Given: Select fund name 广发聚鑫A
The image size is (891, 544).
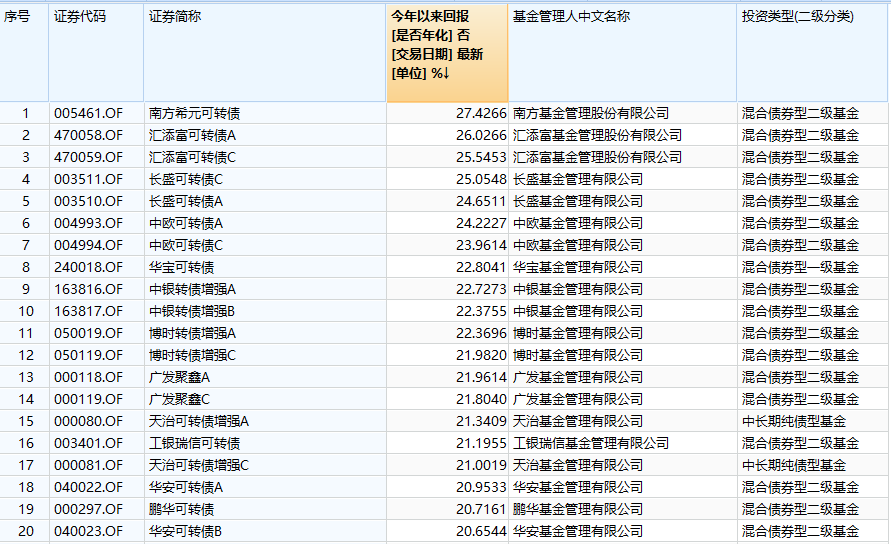Looking at the screenshot, I should (x=179, y=377).
